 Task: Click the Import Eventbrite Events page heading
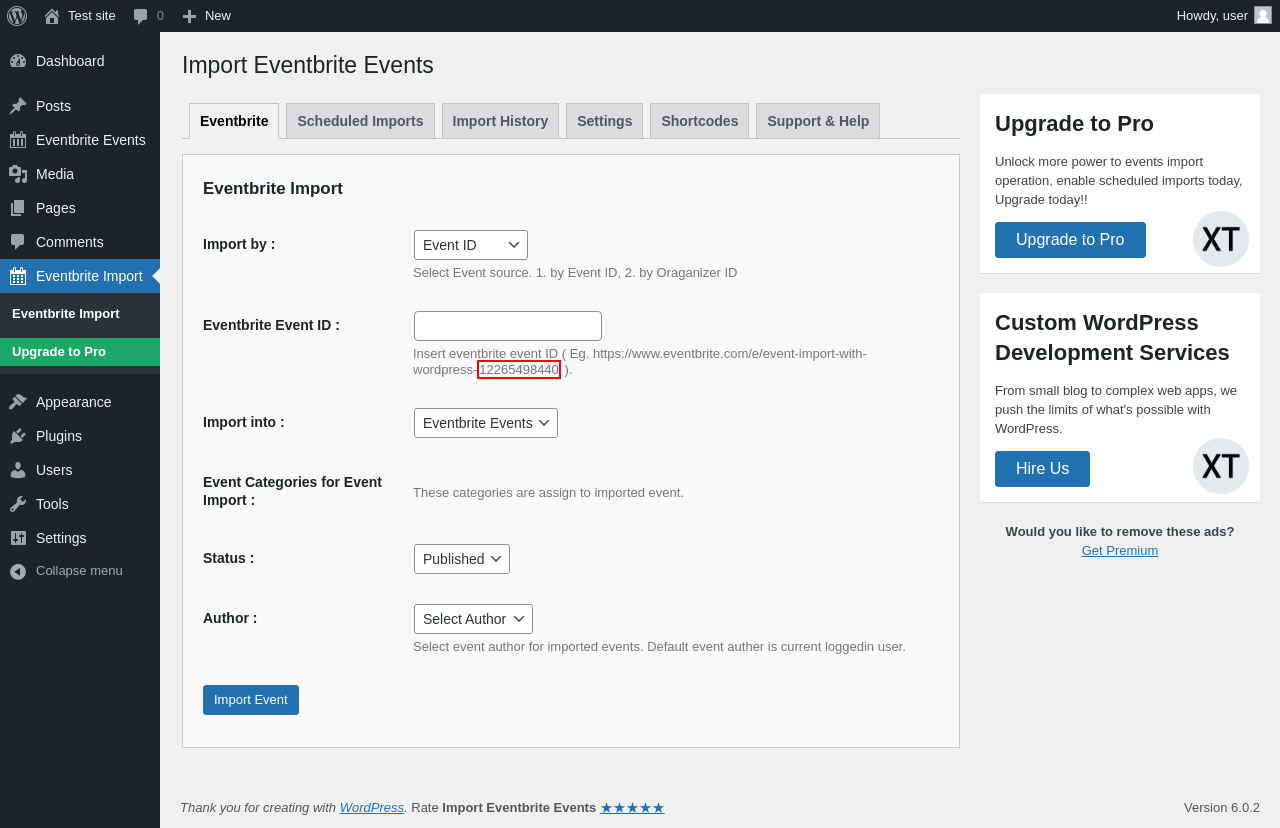tap(308, 65)
